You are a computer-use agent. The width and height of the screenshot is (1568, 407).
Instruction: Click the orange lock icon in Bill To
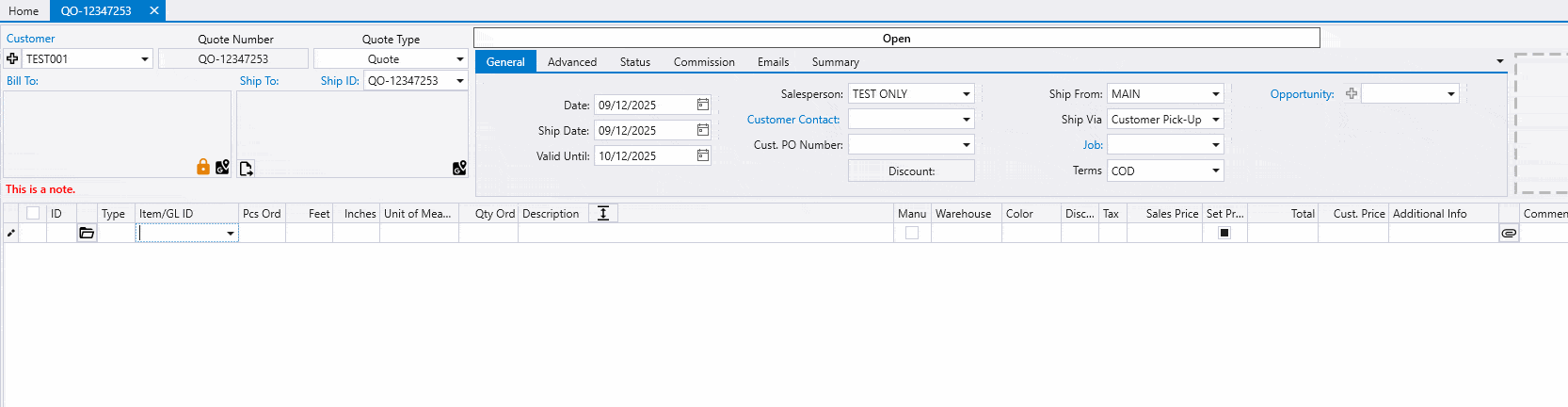pyautogui.click(x=203, y=167)
